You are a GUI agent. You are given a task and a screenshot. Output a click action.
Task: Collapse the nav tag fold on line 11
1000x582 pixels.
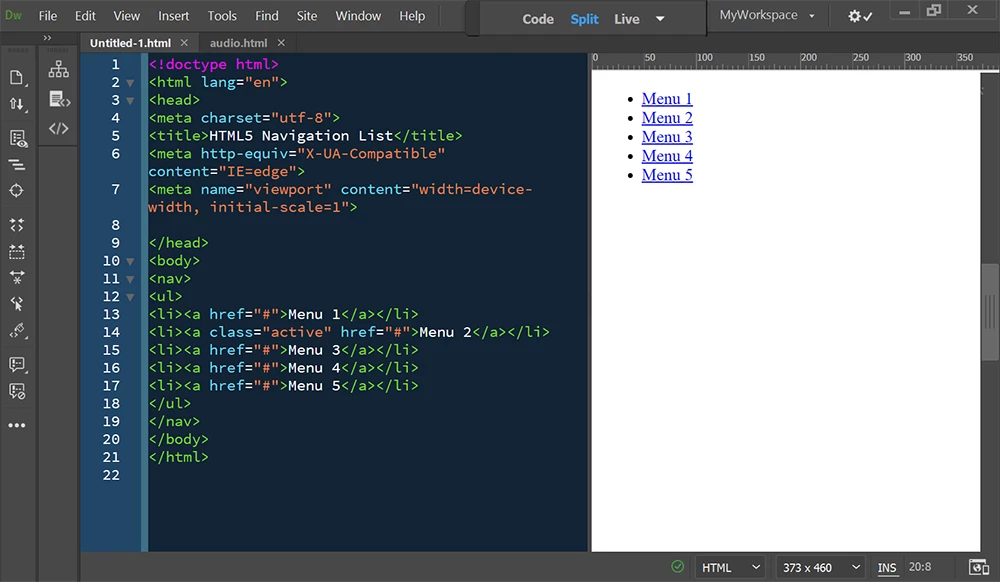tap(130, 279)
